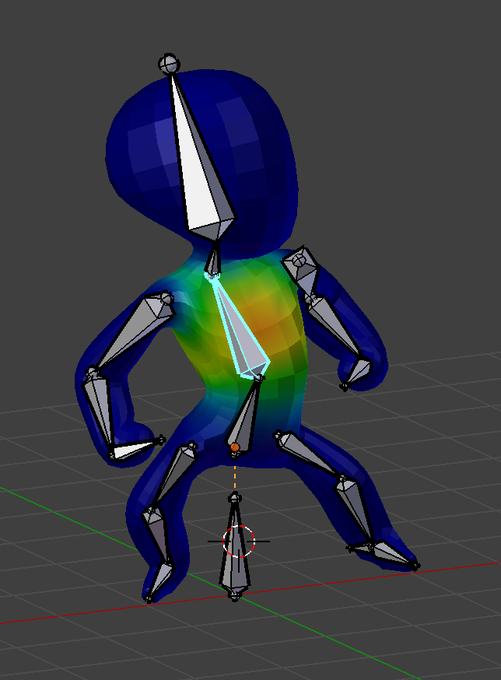
Task: Select the thigh bone of the screen's right leg
Action: click(x=309, y=454)
